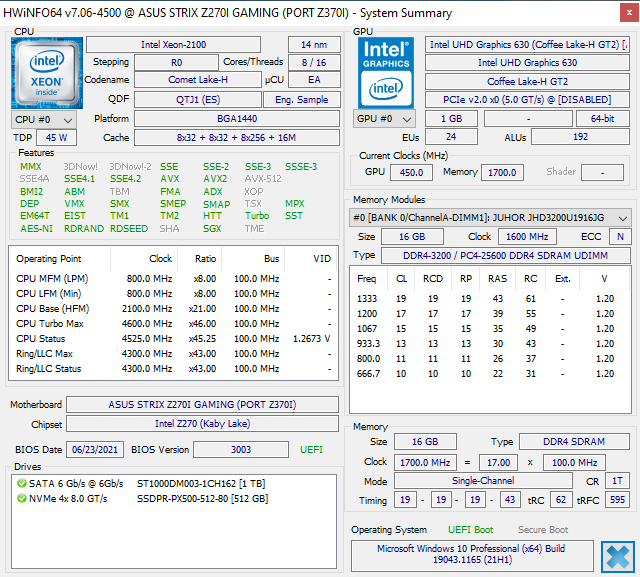Click the CPU Turbo Max row
This screenshot has width=640, height=577.
click(x=173, y=324)
